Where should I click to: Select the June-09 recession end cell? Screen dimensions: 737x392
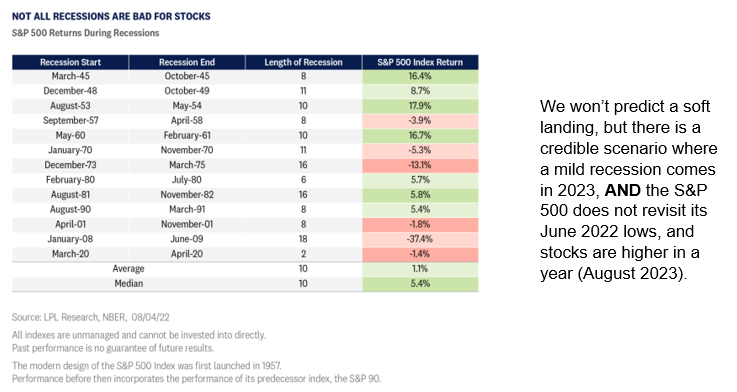(x=187, y=239)
